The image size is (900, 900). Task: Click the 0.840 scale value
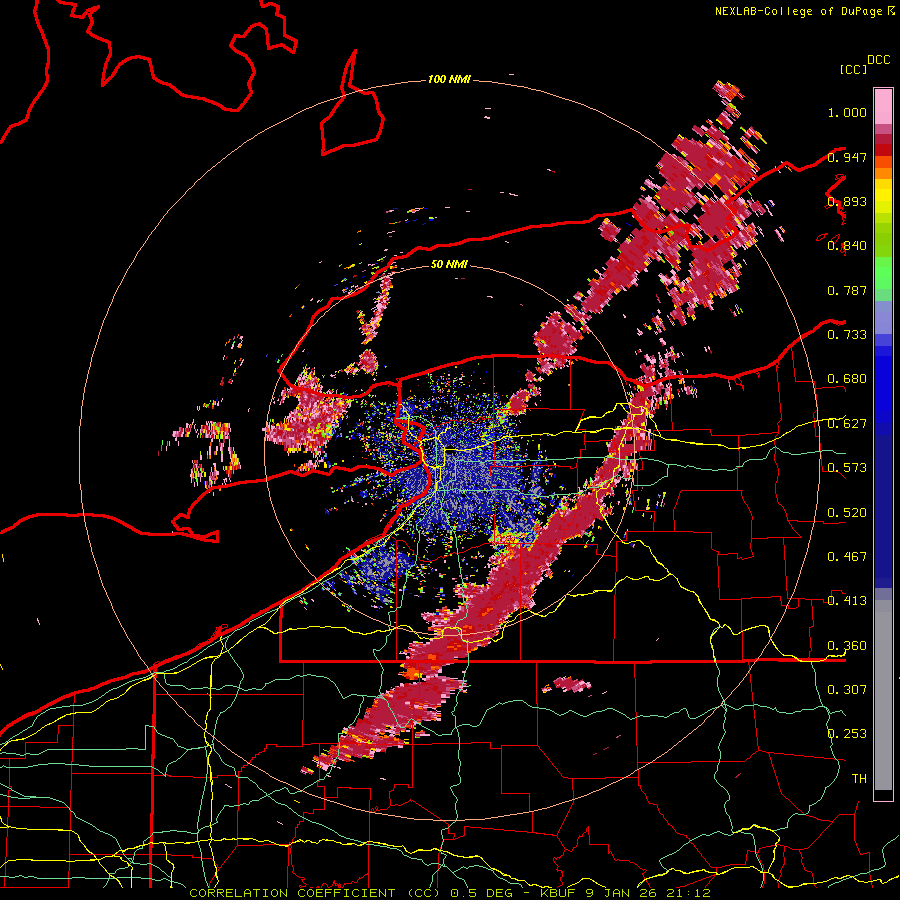tap(847, 246)
